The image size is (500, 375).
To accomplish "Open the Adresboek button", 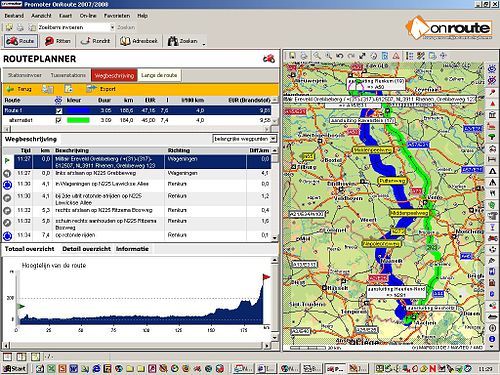I will (x=139, y=41).
